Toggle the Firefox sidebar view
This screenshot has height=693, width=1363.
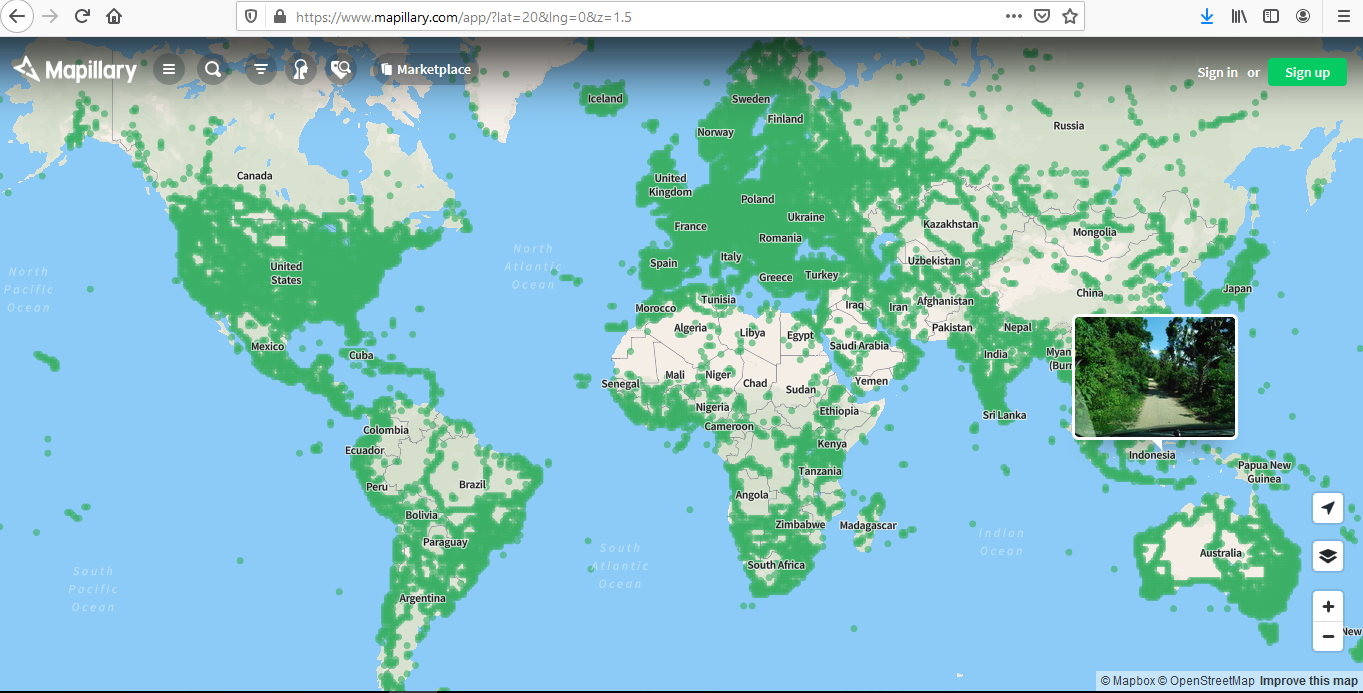1271,16
